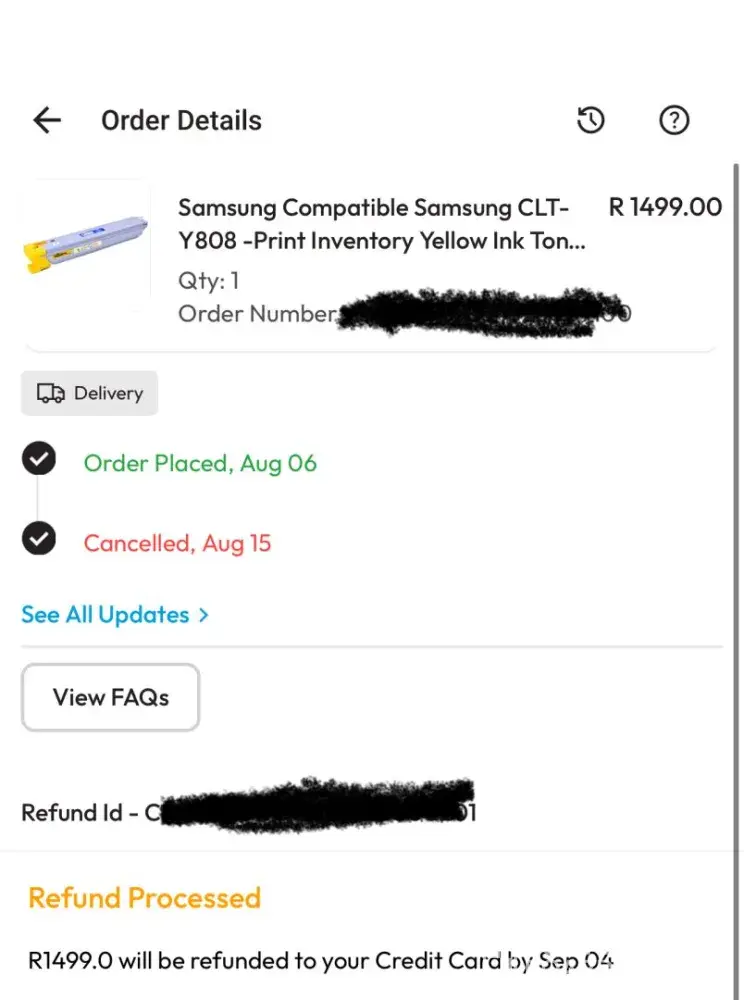The image size is (744, 1000).
Task: Expand See All Updates chevron
Action: click(204, 615)
